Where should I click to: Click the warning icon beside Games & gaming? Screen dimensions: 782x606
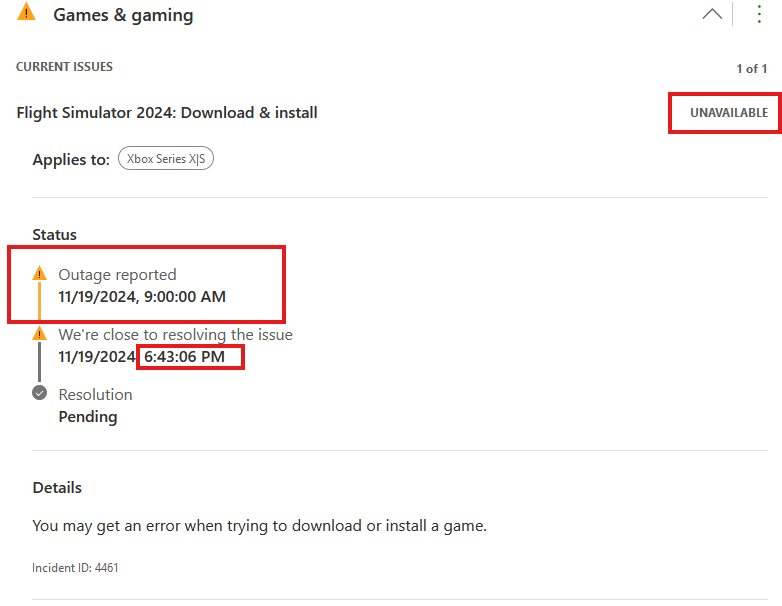coord(27,13)
